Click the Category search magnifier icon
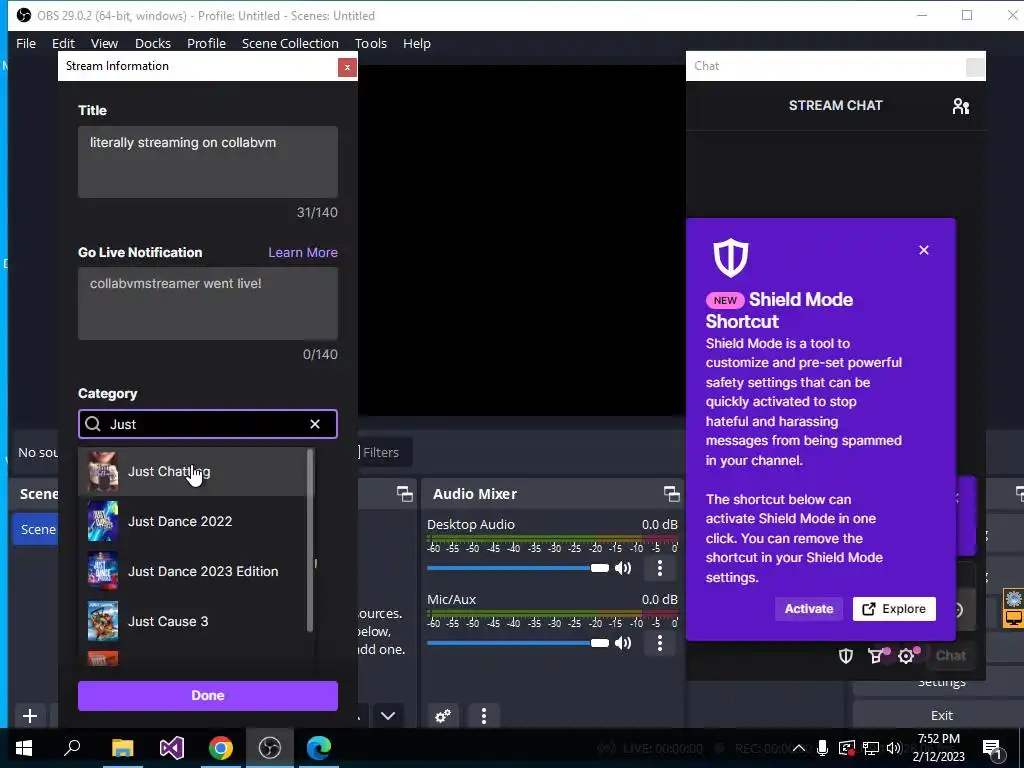1024x768 pixels. coord(93,424)
